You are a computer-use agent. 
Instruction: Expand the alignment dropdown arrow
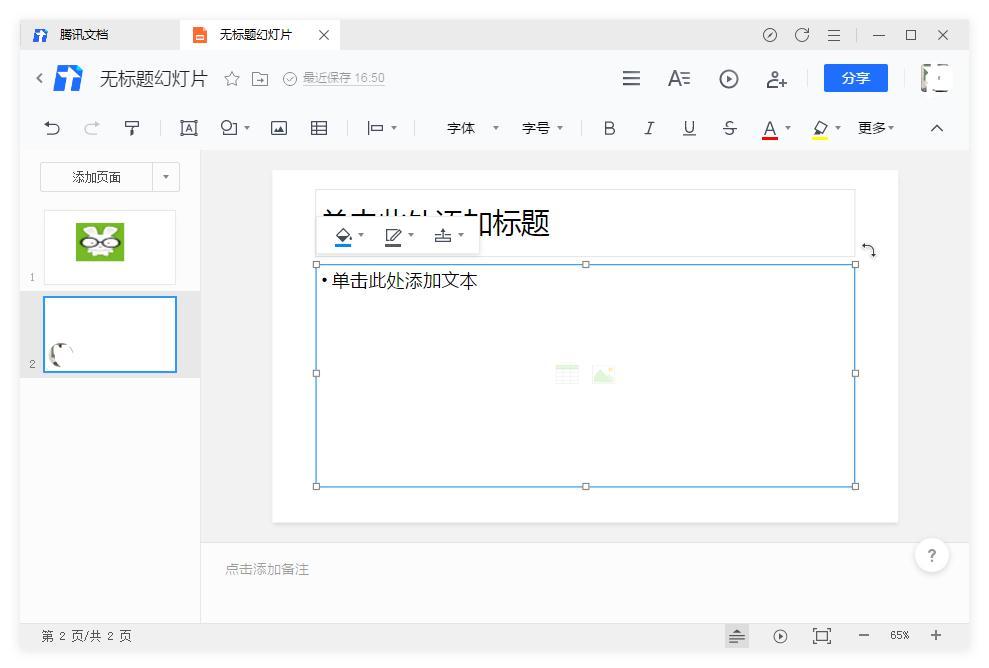pos(394,128)
